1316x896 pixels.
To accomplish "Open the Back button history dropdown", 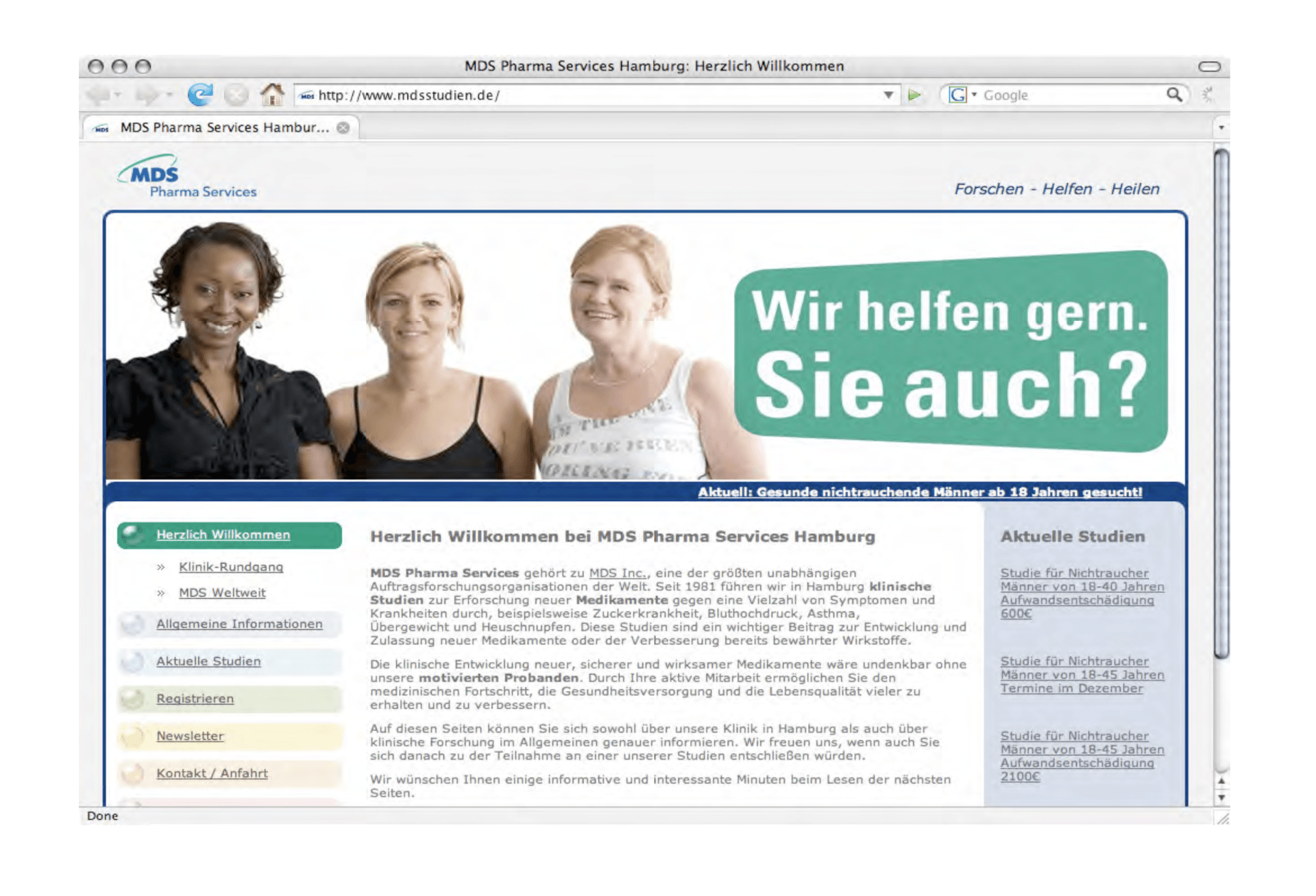I will coord(118,95).
